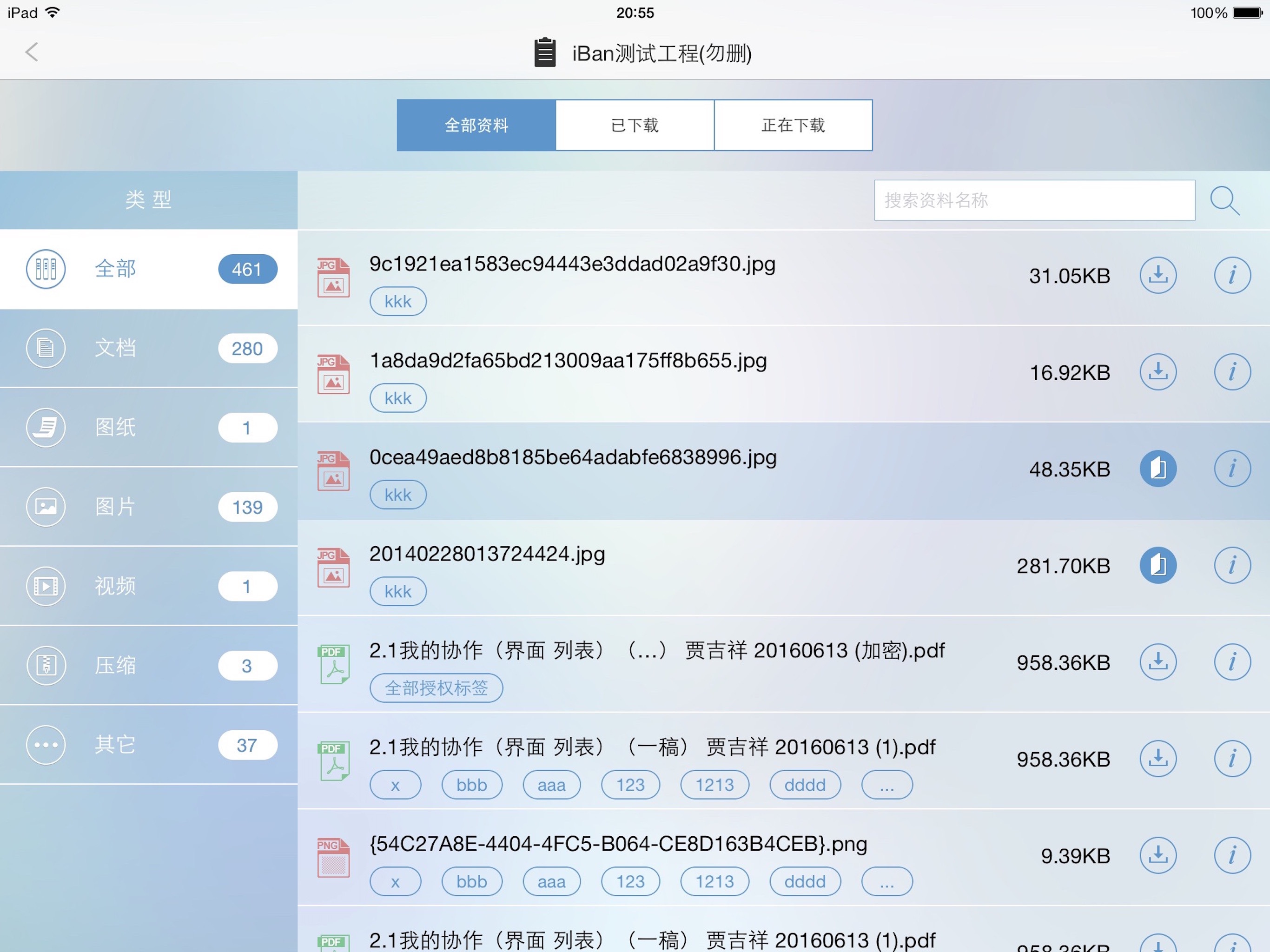The image size is (1270, 952).
Task: Show info for the {54C27A8E-4404...}.png file
Action: point(1232,855)
